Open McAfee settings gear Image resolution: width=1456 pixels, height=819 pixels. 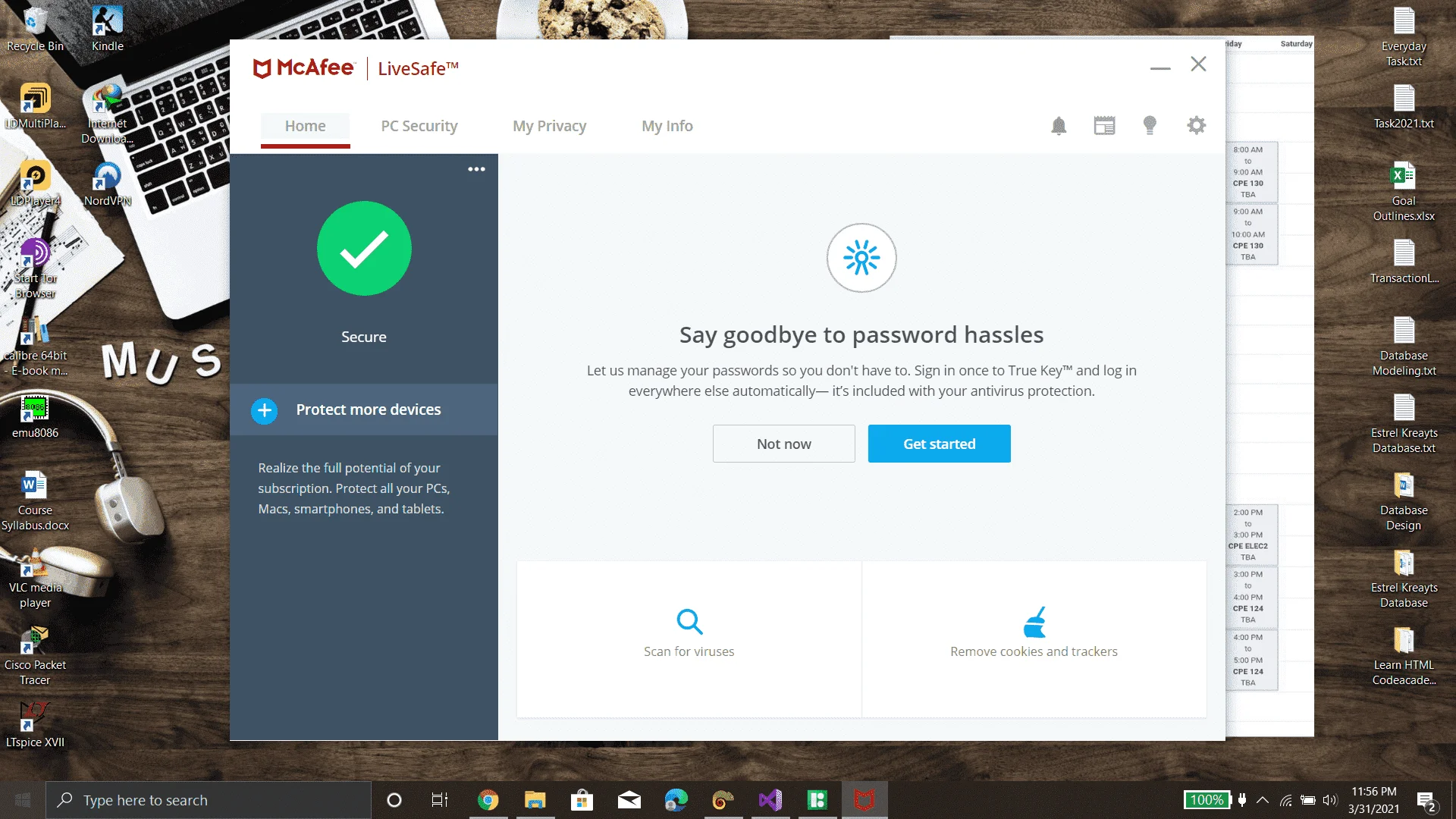tap(1196, 125)
